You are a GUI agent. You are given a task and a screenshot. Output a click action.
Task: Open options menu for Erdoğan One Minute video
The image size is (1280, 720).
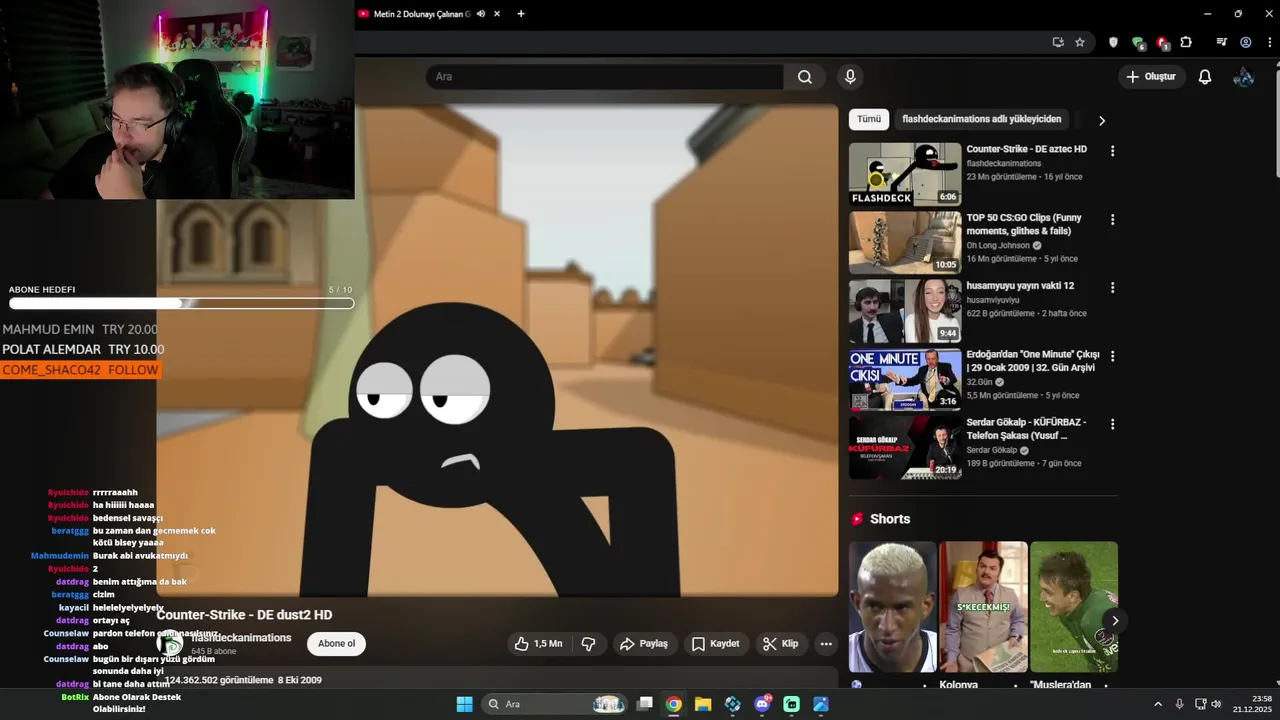[1112, 356]
